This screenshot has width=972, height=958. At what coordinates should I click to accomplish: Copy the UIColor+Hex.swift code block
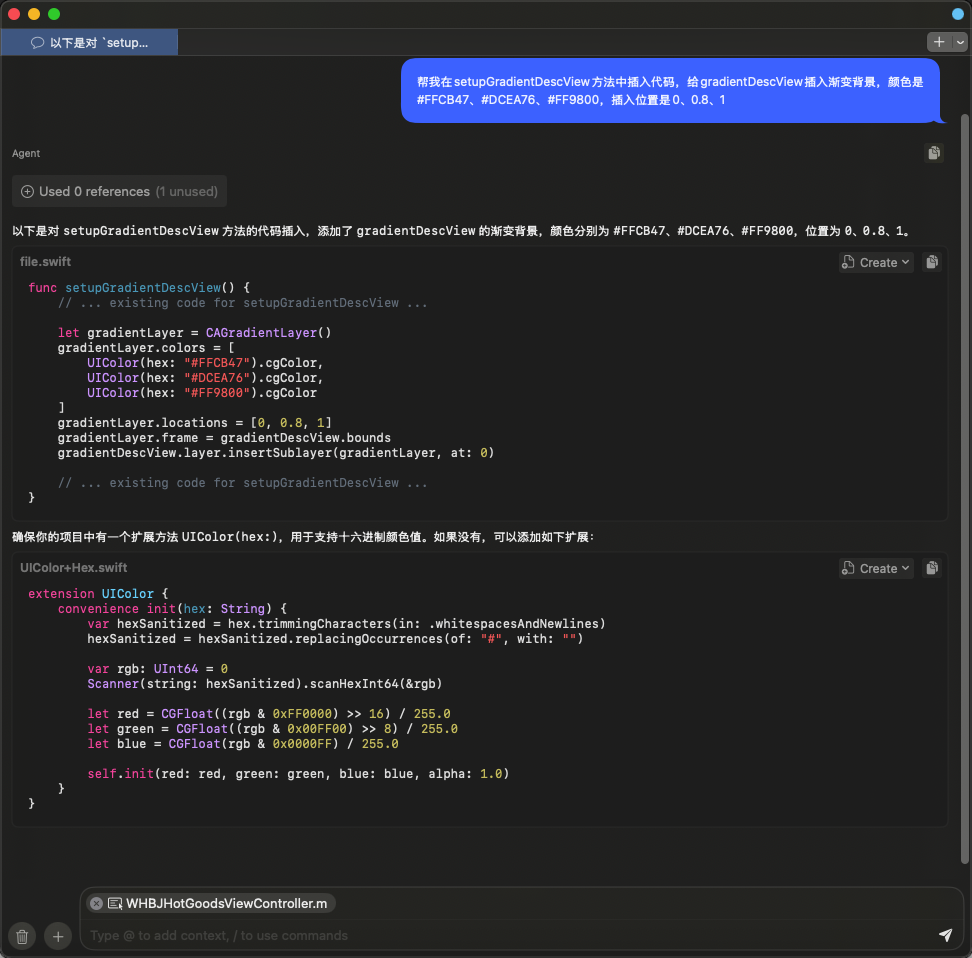(932, 568)
